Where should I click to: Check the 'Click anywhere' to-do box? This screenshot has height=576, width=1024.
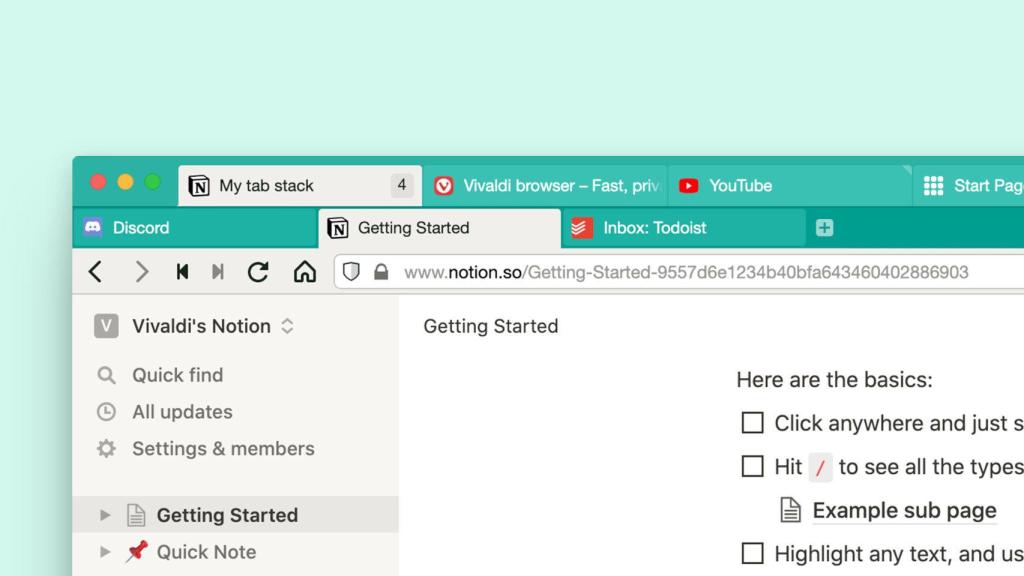pyautogui.click(x=752, y=422)
